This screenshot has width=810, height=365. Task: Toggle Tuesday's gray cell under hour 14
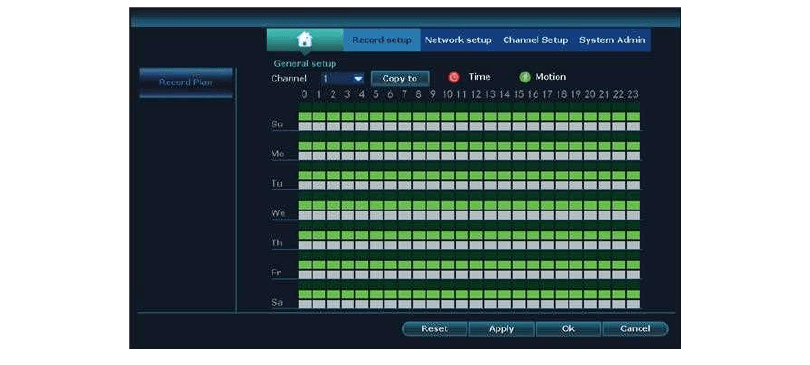pyautogui.click(x=505, y=185)
